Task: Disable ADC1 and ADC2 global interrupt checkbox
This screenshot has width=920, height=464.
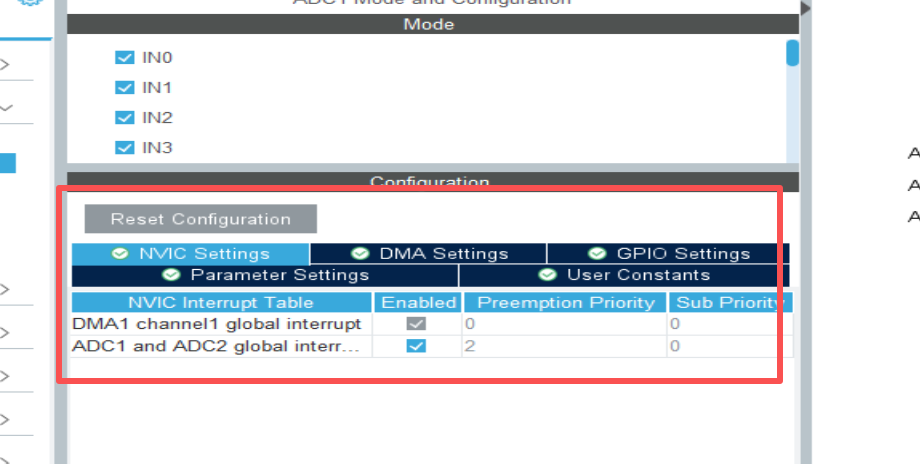Action: click(x=416, y=346)
